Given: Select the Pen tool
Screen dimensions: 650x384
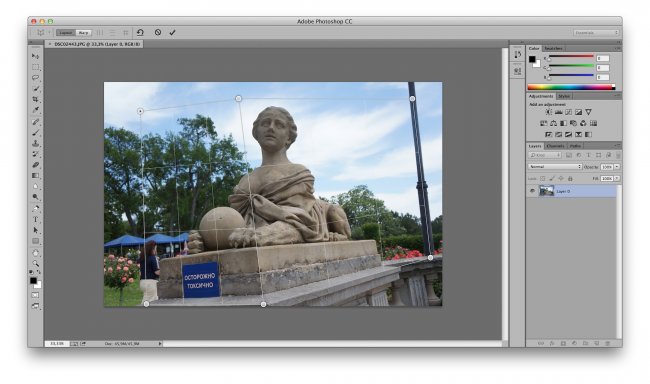Looking at the screenshot, I should (x=36, y=209).
